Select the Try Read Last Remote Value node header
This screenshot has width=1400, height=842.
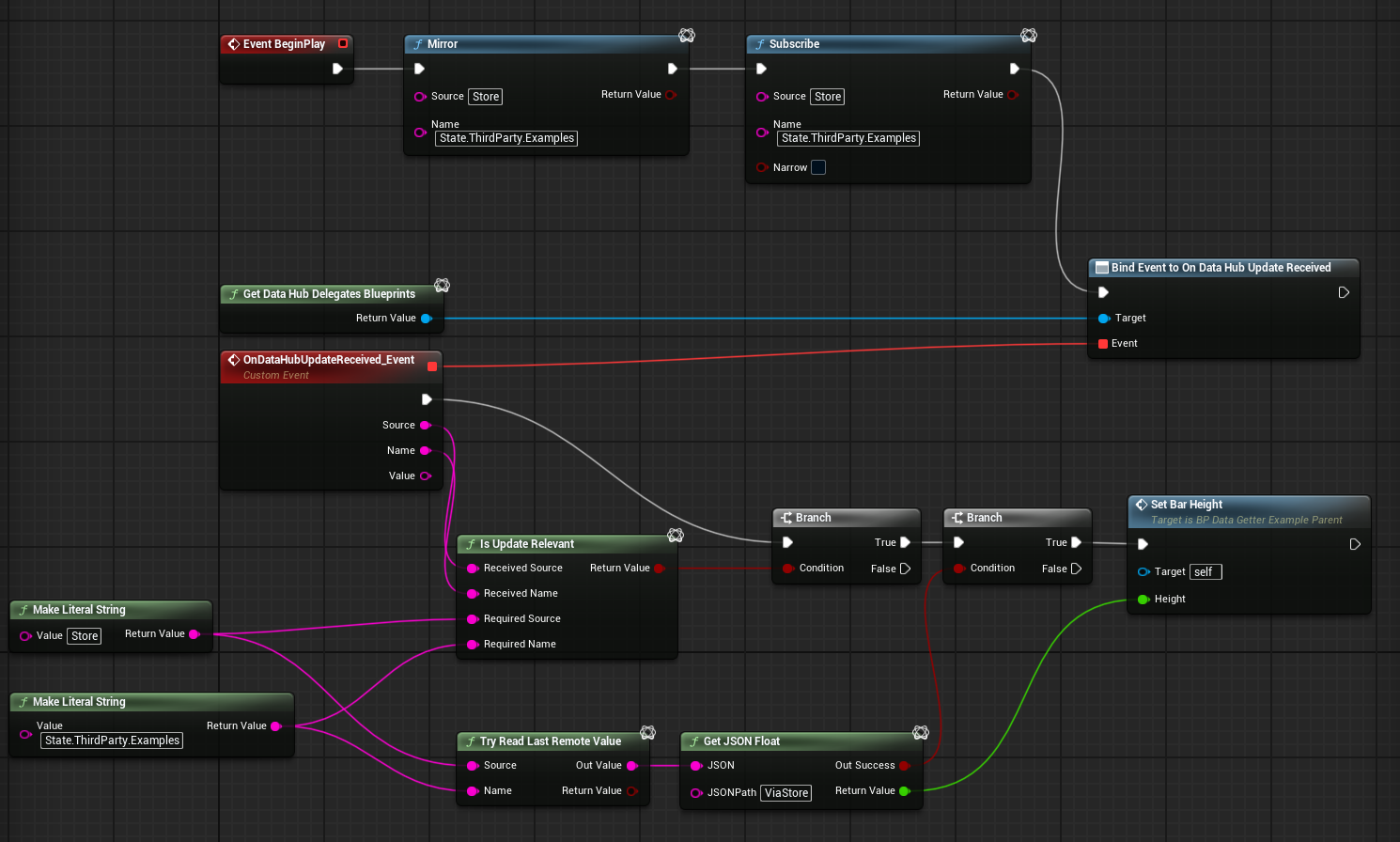coord(550,741)
